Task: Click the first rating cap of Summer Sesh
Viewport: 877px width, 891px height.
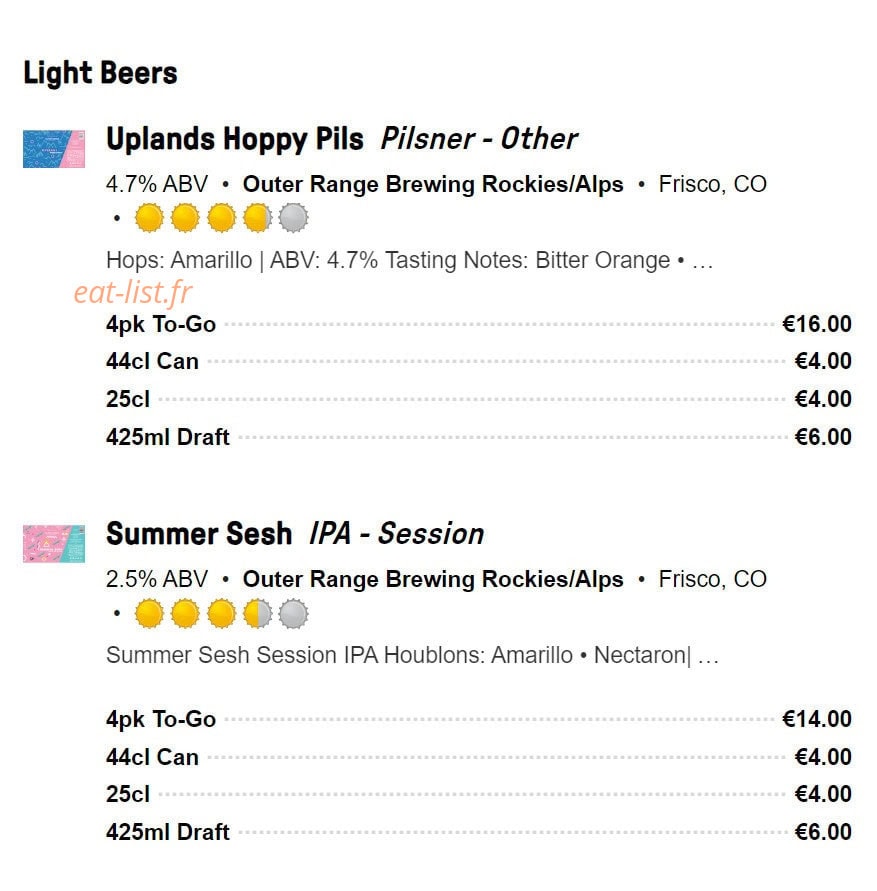Action: 149,614
